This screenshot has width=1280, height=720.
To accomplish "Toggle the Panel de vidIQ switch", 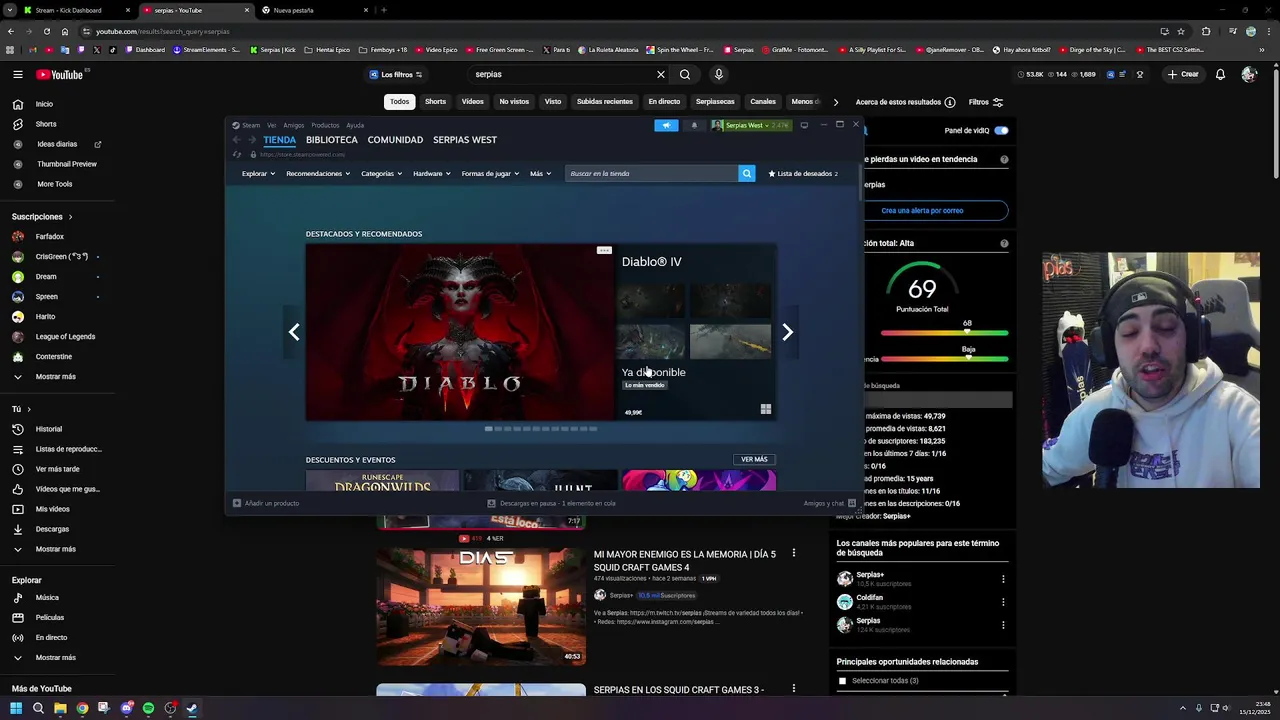I will 1001,130.
